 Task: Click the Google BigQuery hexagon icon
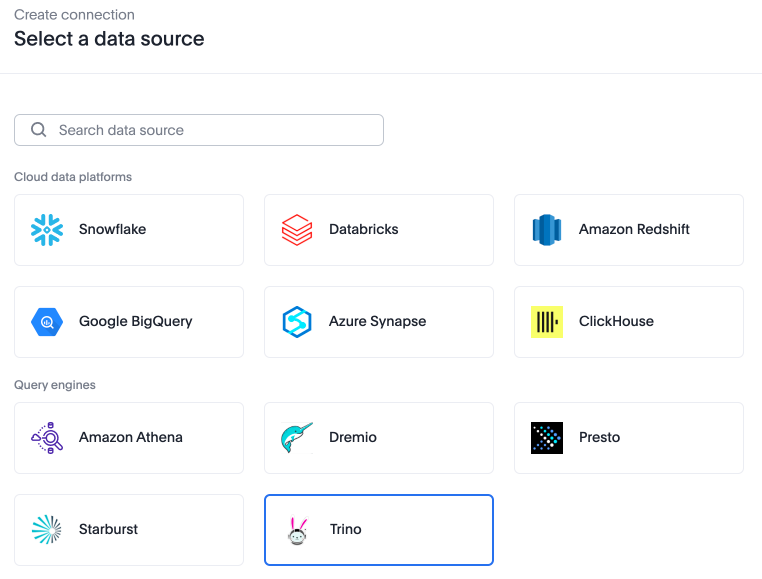[47, 322]
